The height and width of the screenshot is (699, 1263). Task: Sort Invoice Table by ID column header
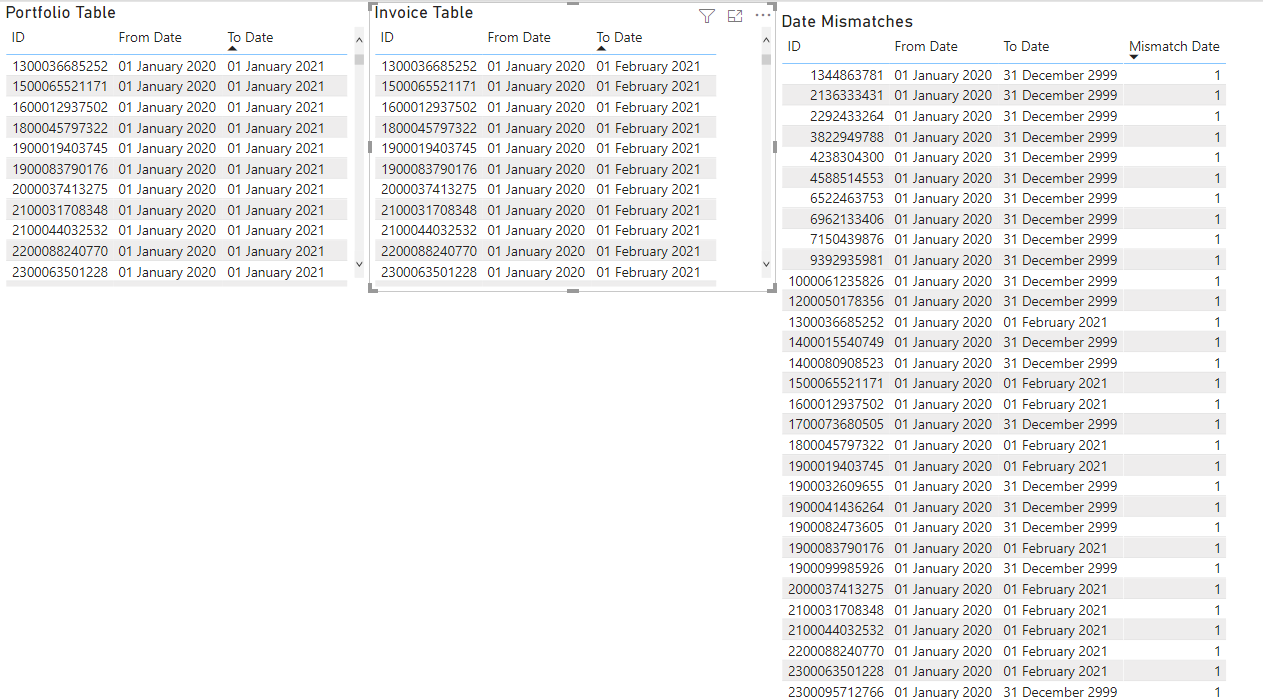point(387,38)
